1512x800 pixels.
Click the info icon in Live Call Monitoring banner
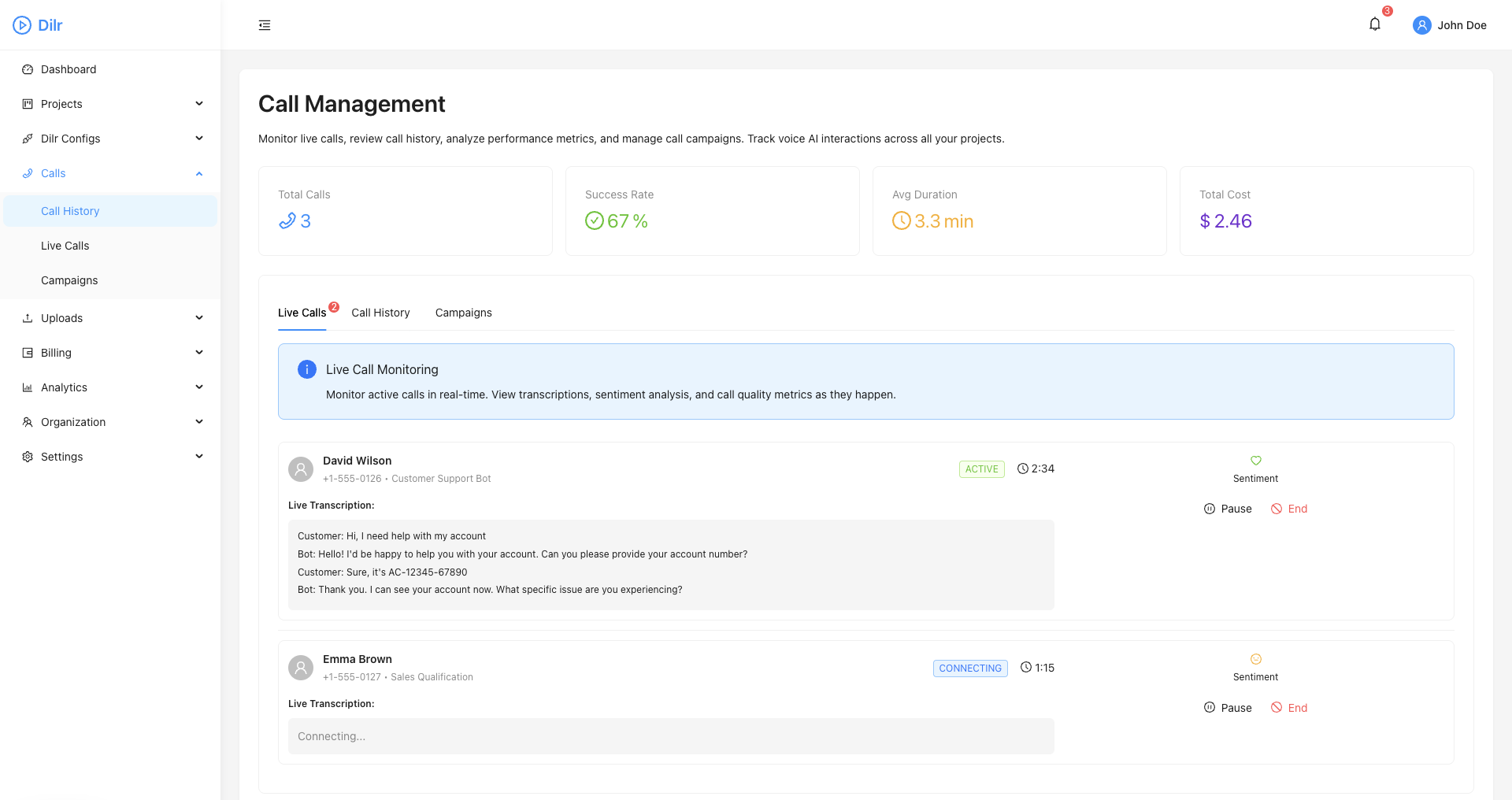click(x=306, y=369)
